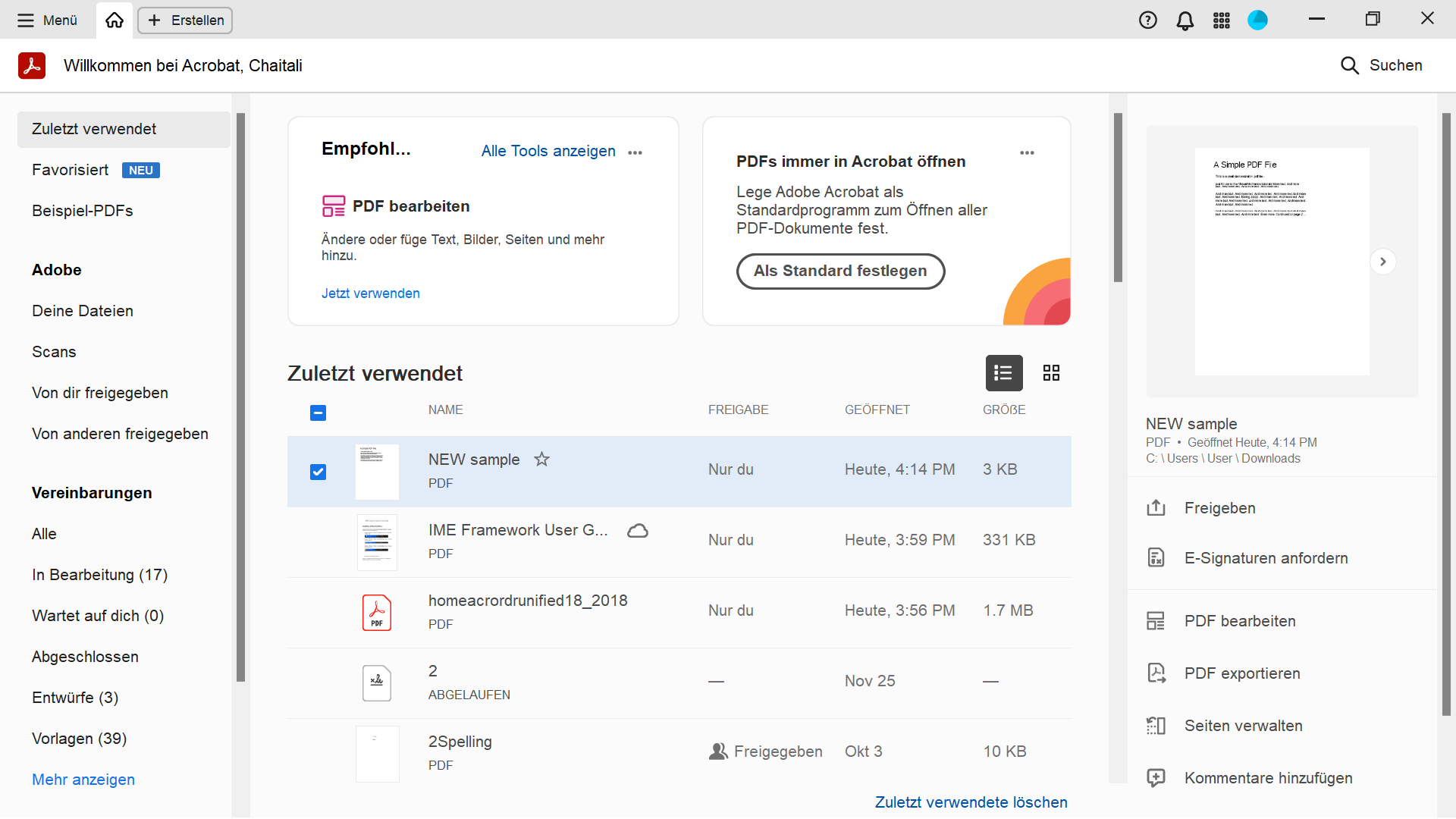This screenshot has width=1456, height=819.
Task: Click the Als Standard festlegen button
Action: [x=839, y=271]
